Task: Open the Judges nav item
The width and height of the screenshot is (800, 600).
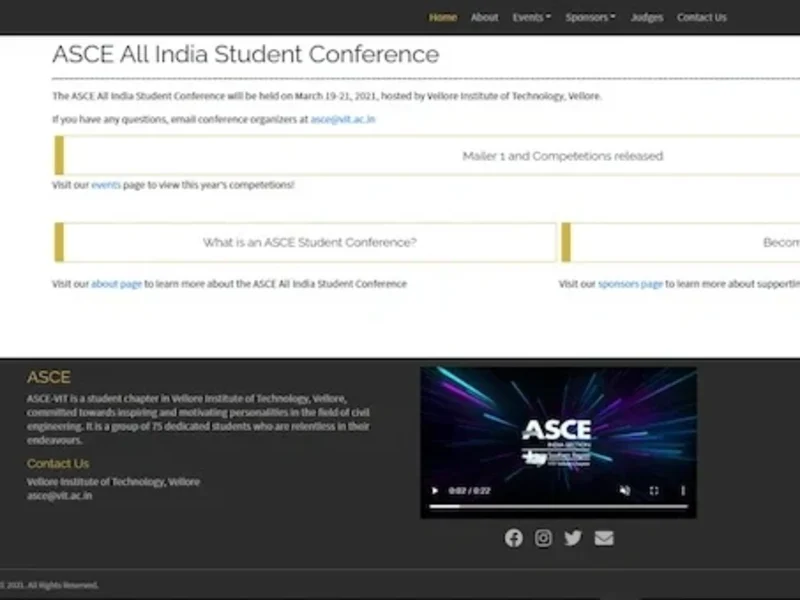Action: [x=646, y=17]
